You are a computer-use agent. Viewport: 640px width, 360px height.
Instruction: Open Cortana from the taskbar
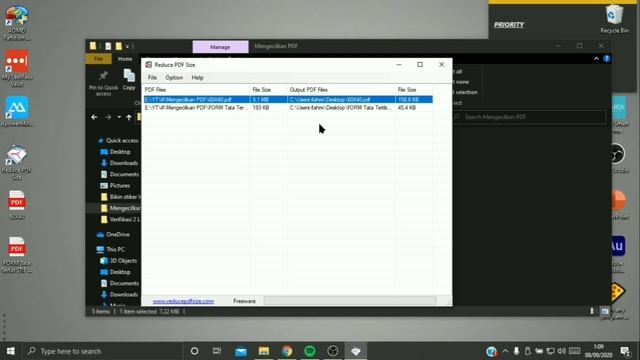194,351
